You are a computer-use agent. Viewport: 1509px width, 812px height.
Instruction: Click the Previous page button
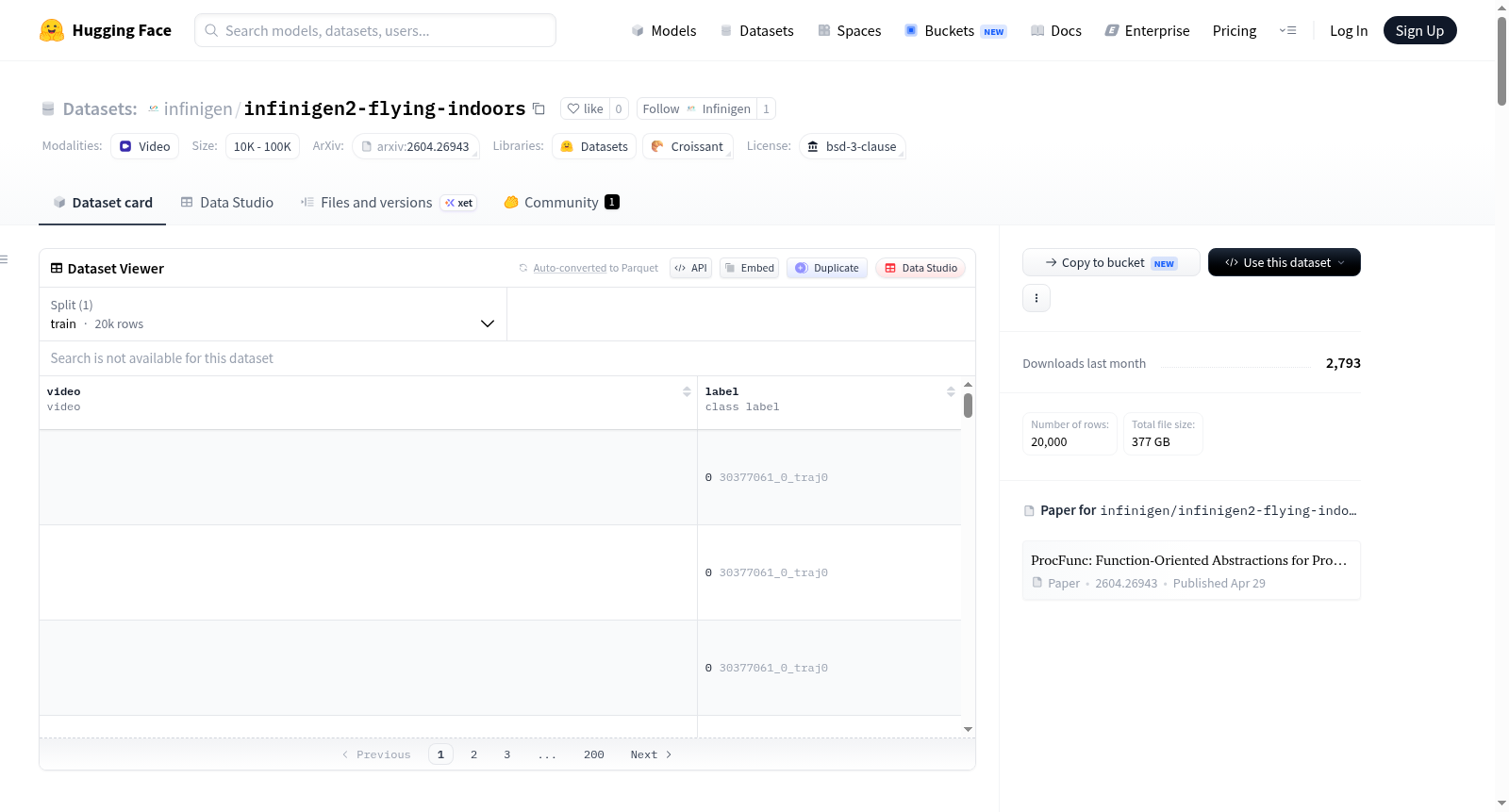click(376, 754)
